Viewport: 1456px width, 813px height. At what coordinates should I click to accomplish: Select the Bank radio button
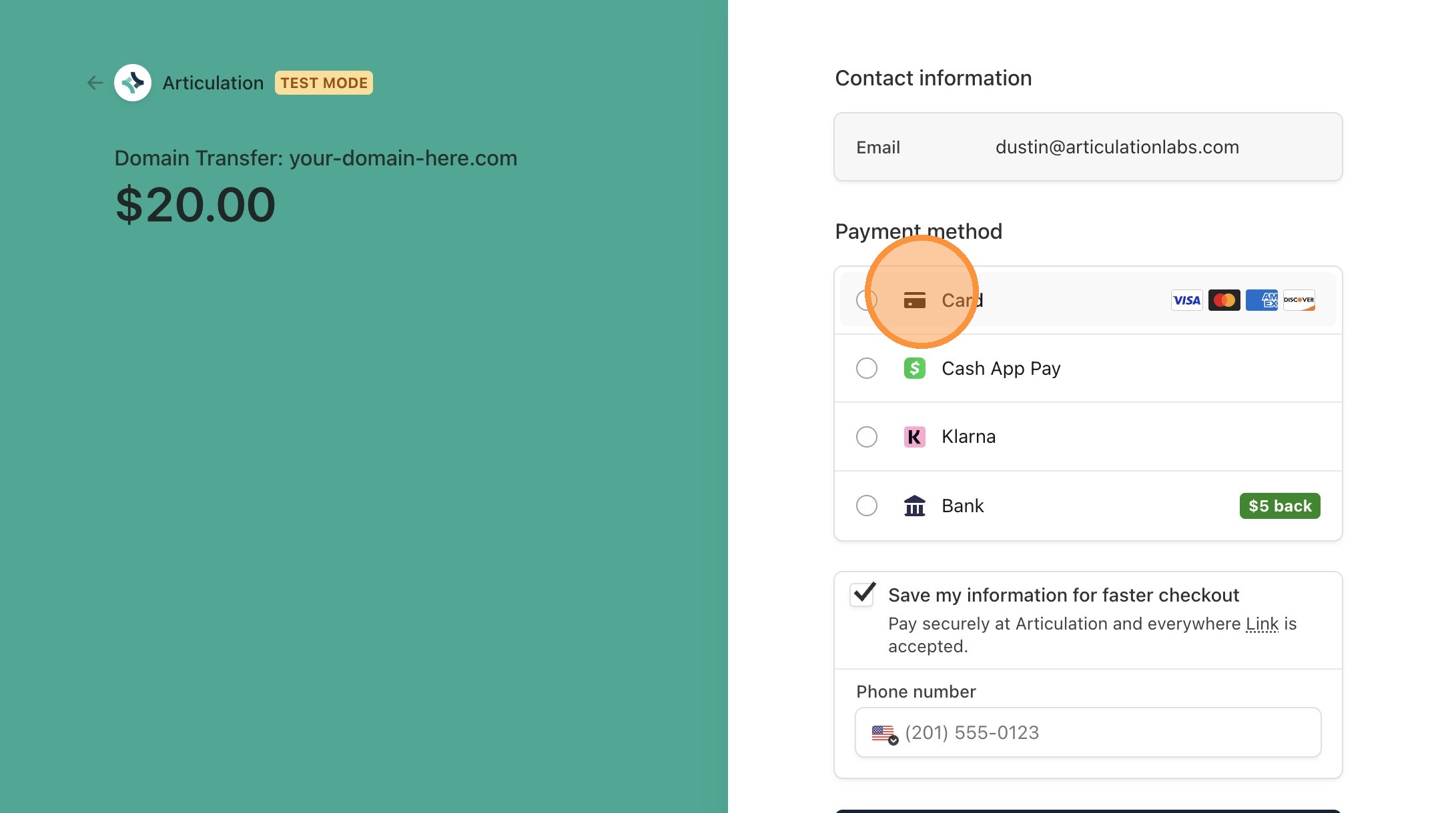tap(867, 506)
